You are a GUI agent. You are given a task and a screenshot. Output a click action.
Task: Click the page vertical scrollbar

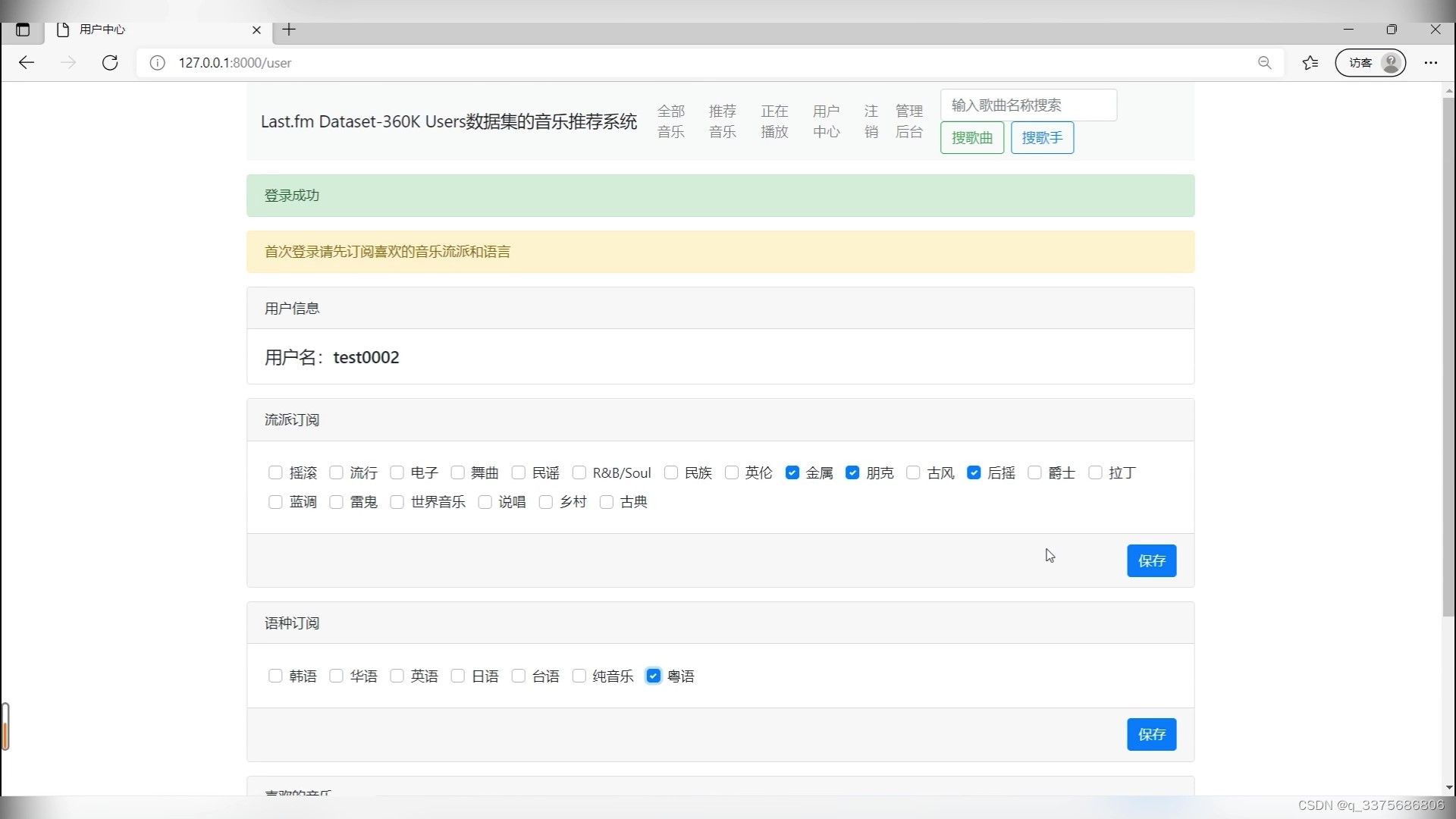(x=1448, y=356)
